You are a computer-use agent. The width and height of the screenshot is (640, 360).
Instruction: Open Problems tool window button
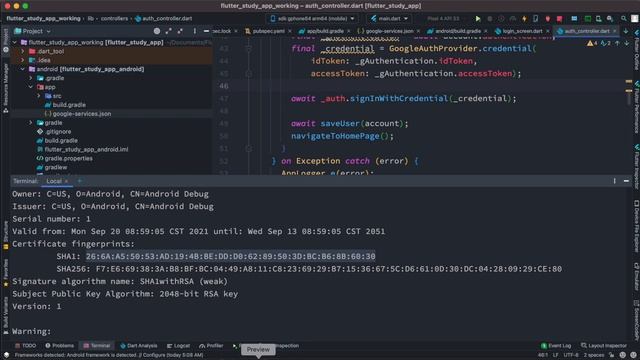(60, 346)
